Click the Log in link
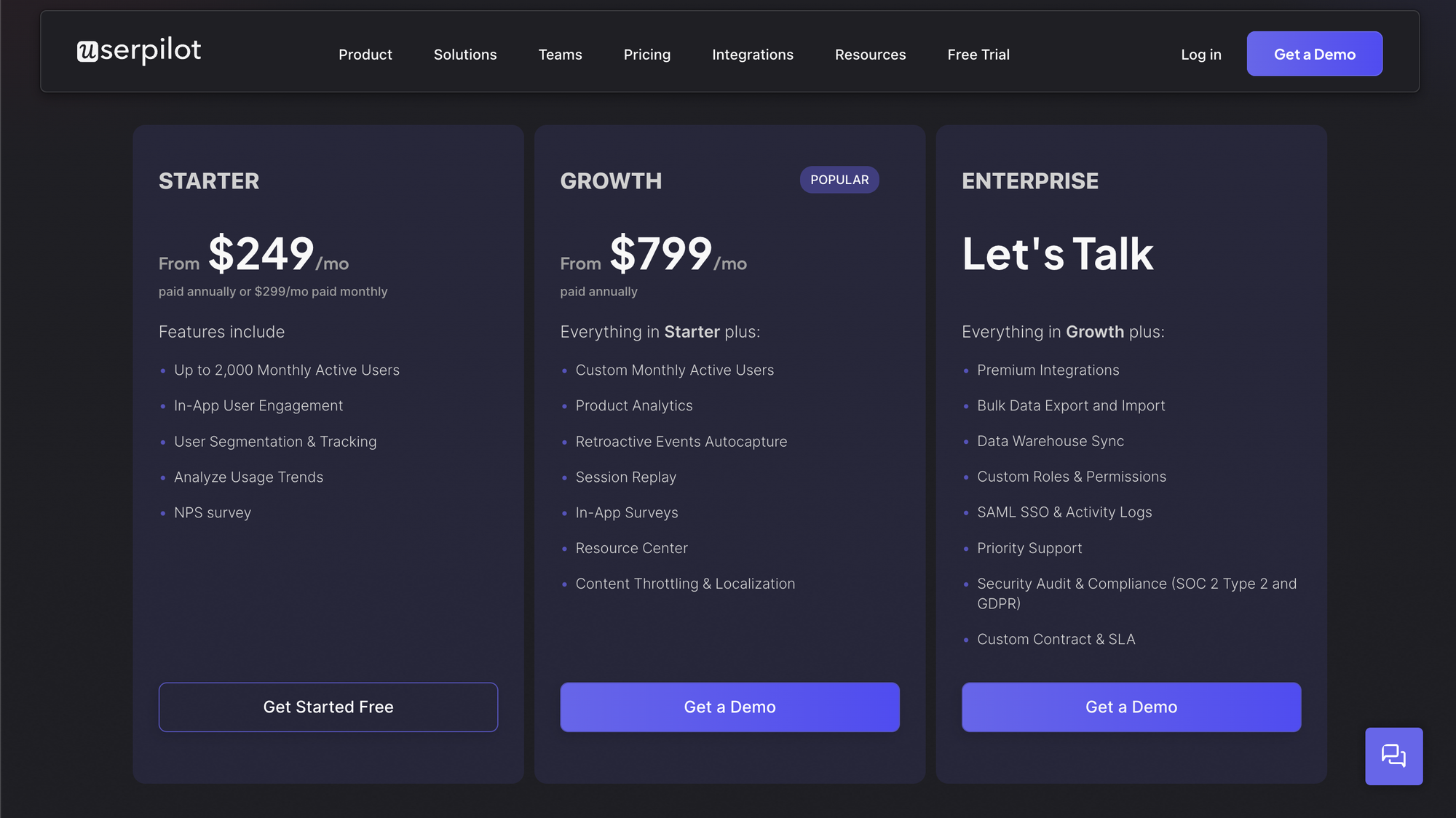This screenshot has height=818, width=1456. (1200, 55)
